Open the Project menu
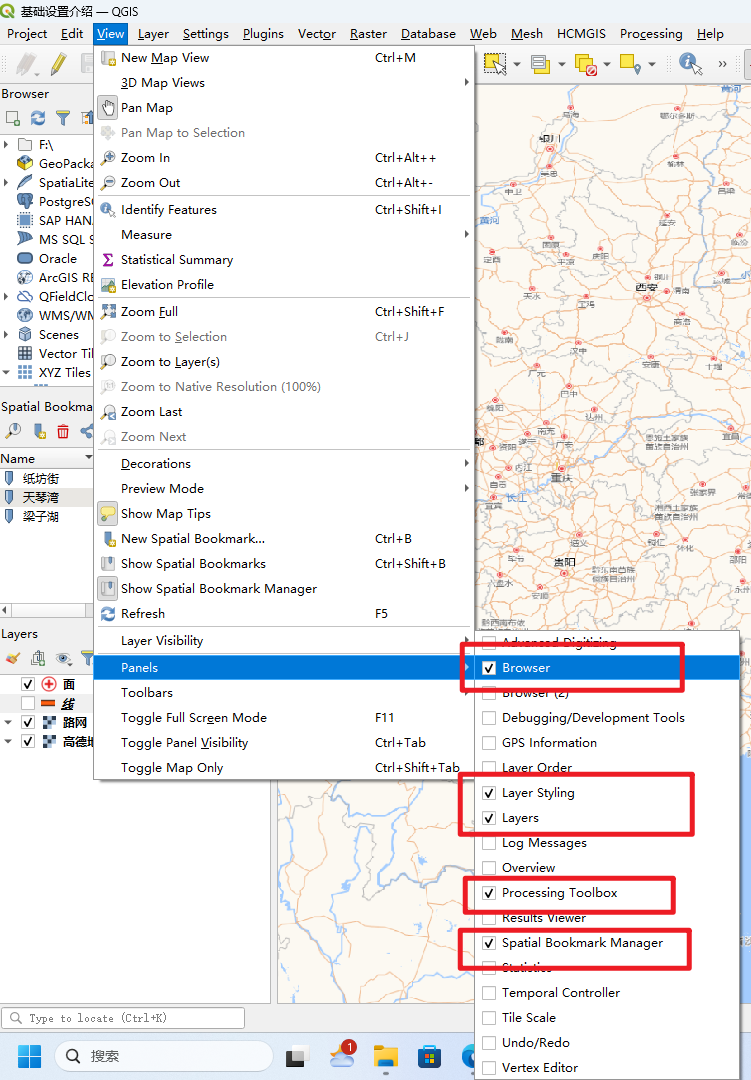The height and width of the screenshot is (1080, 751). click(x=27, y=34)
